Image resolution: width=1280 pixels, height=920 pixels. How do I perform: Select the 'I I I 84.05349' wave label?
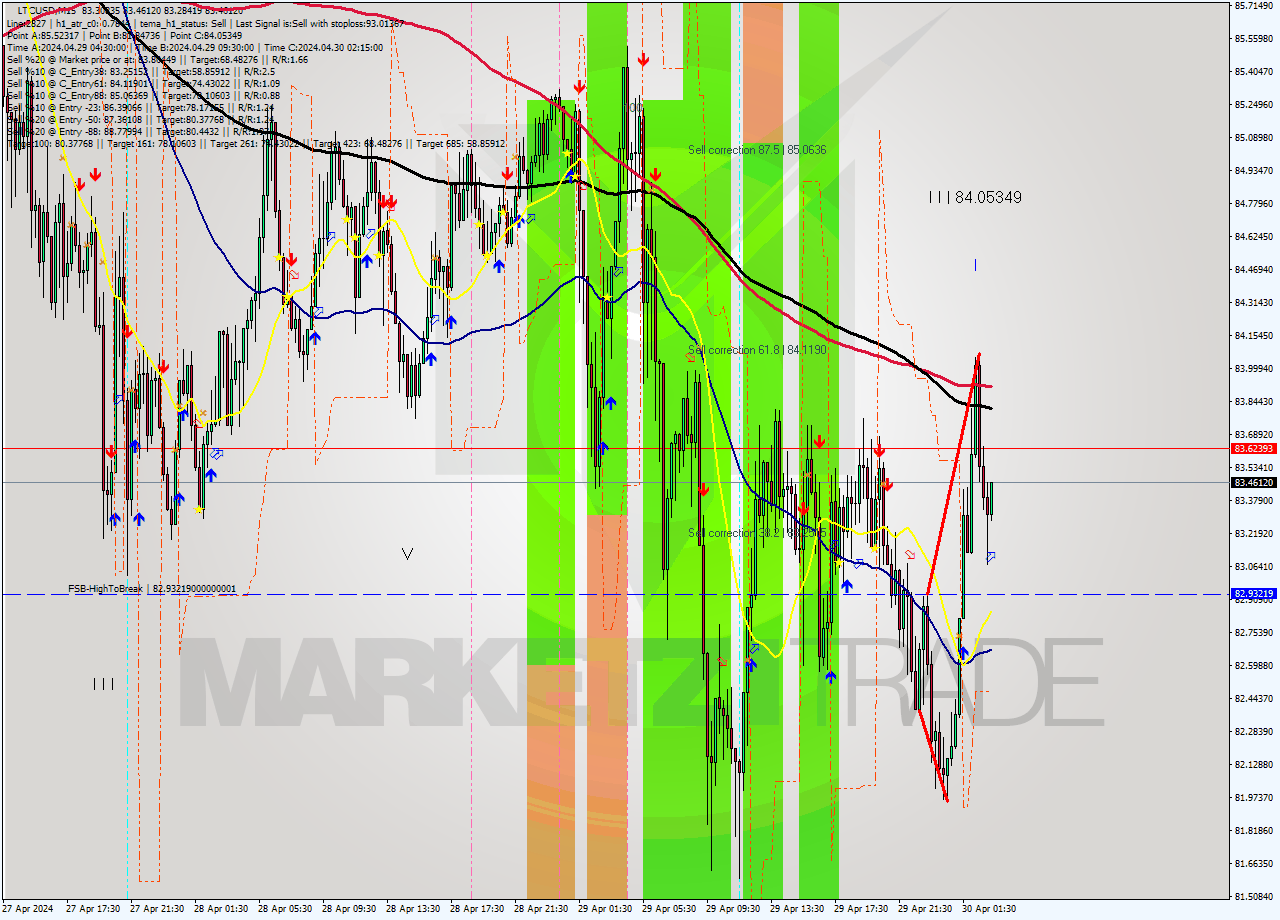point(975,198)
